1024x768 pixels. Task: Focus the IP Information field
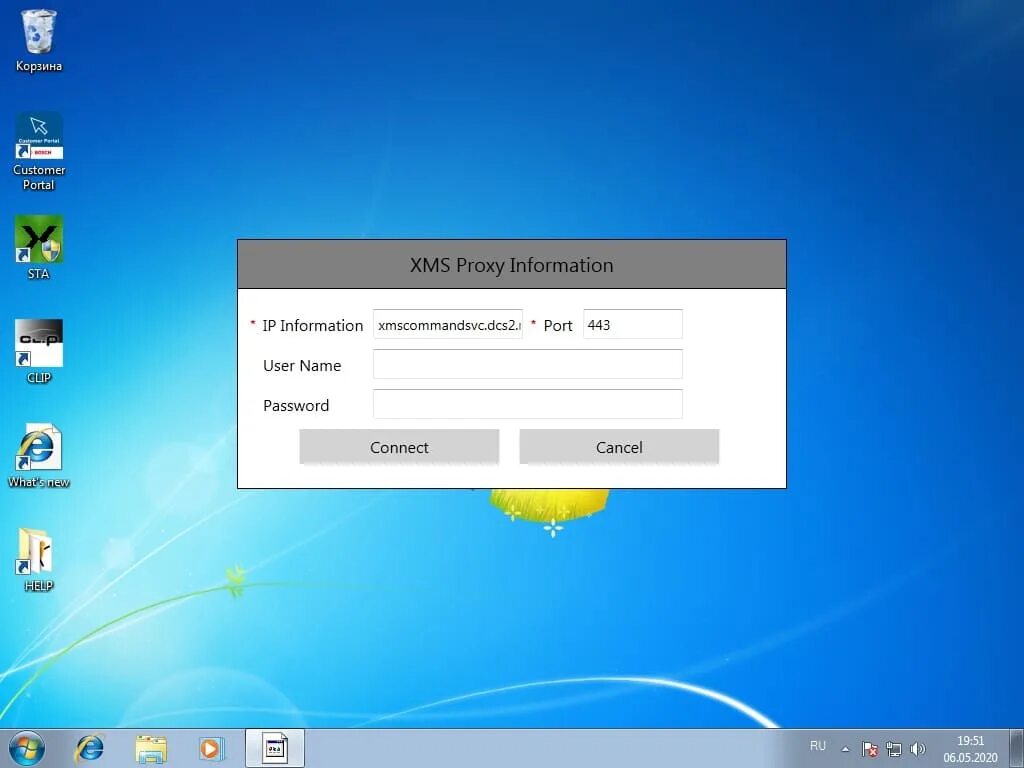[x=448, y=325]
